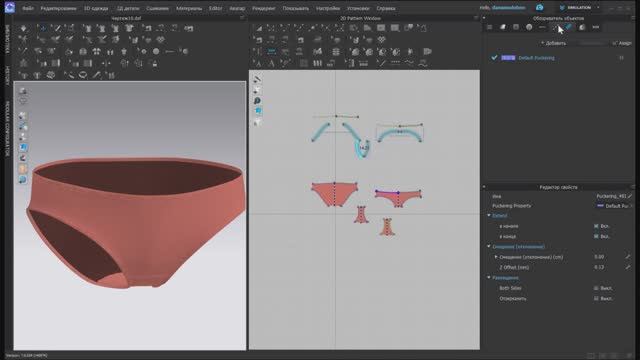
Task: Click the flag-shaped icon at end of 2D toolbar third row
Action: [x=427, y=52]
